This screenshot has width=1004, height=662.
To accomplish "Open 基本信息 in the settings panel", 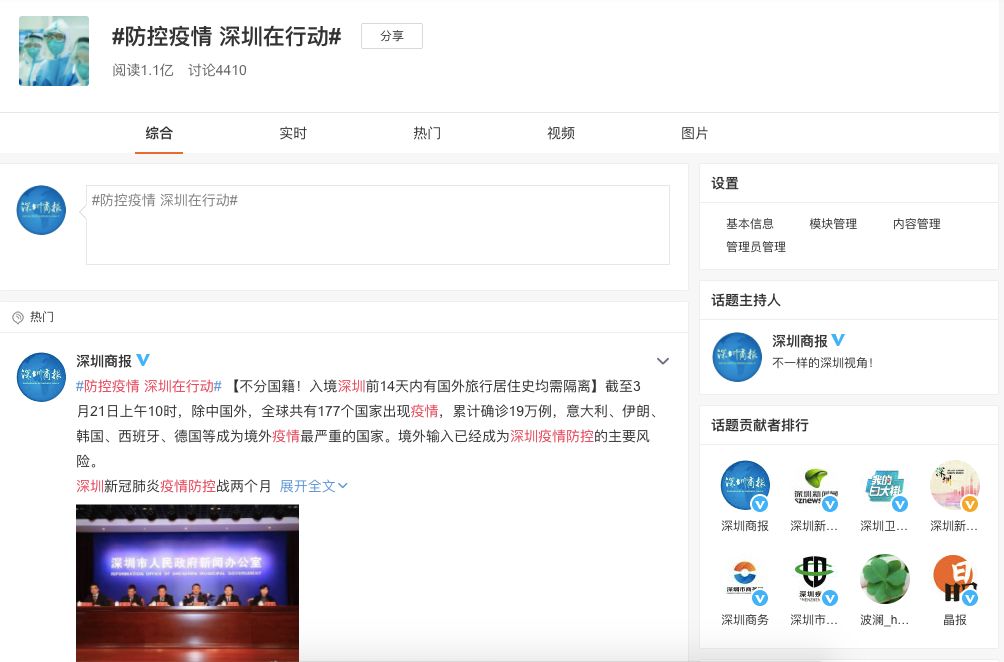I will pyautogui.click(x=750, y=224).
